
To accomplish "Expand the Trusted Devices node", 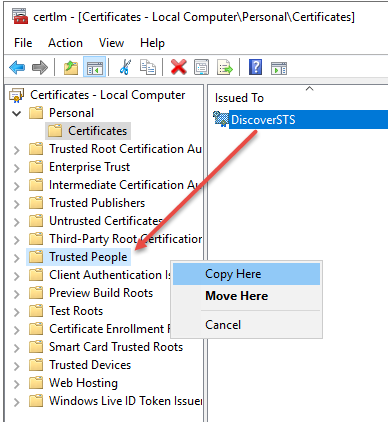I will point(16,365).
